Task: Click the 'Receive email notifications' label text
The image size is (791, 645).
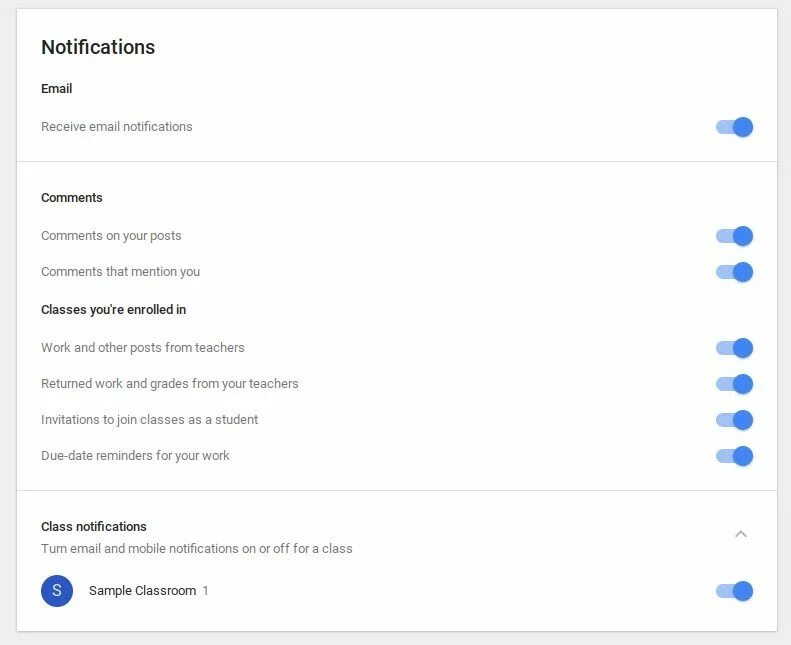Action: pos(117,127)
